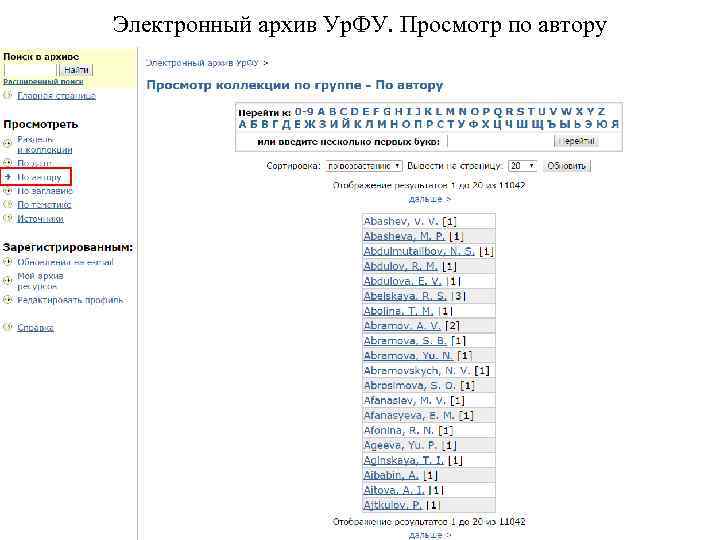Open author Abolina, T. M.
The width and height of the screenshot is (720, 540).
[398, 311]
